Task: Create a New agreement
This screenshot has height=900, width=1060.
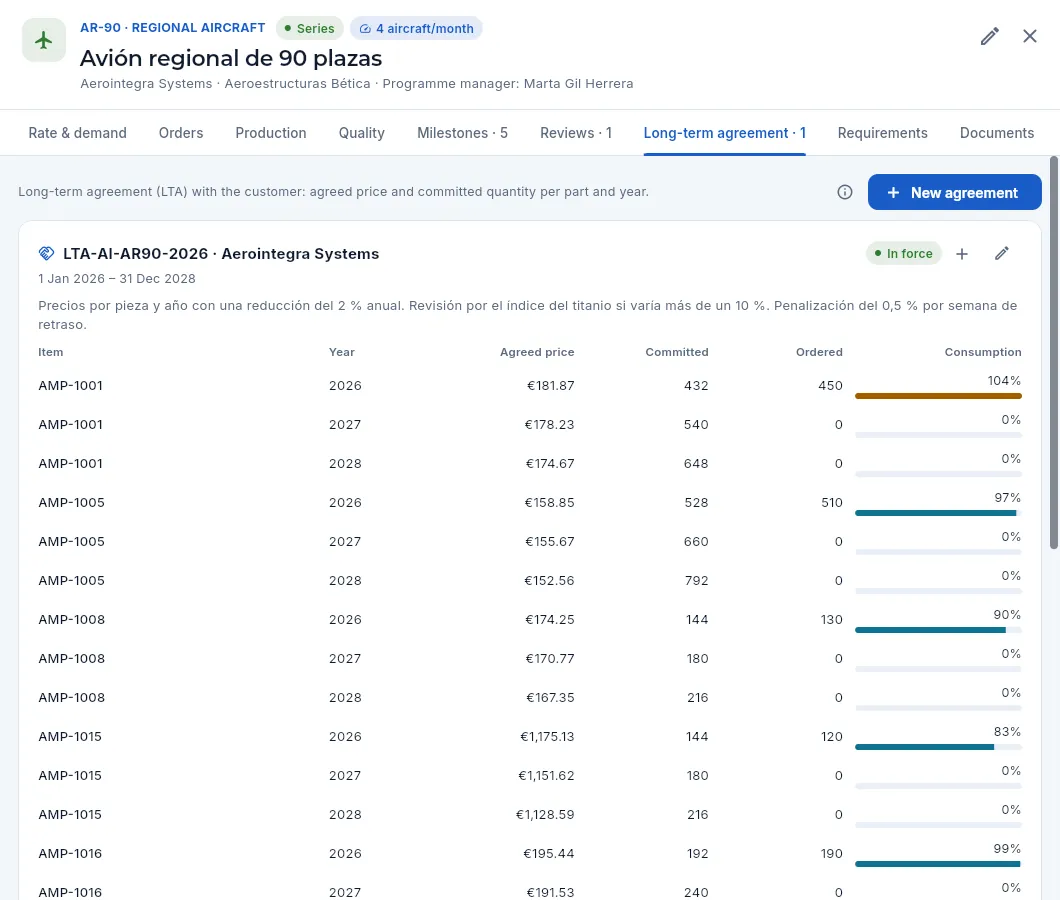Action: click(x=955, y=192)
